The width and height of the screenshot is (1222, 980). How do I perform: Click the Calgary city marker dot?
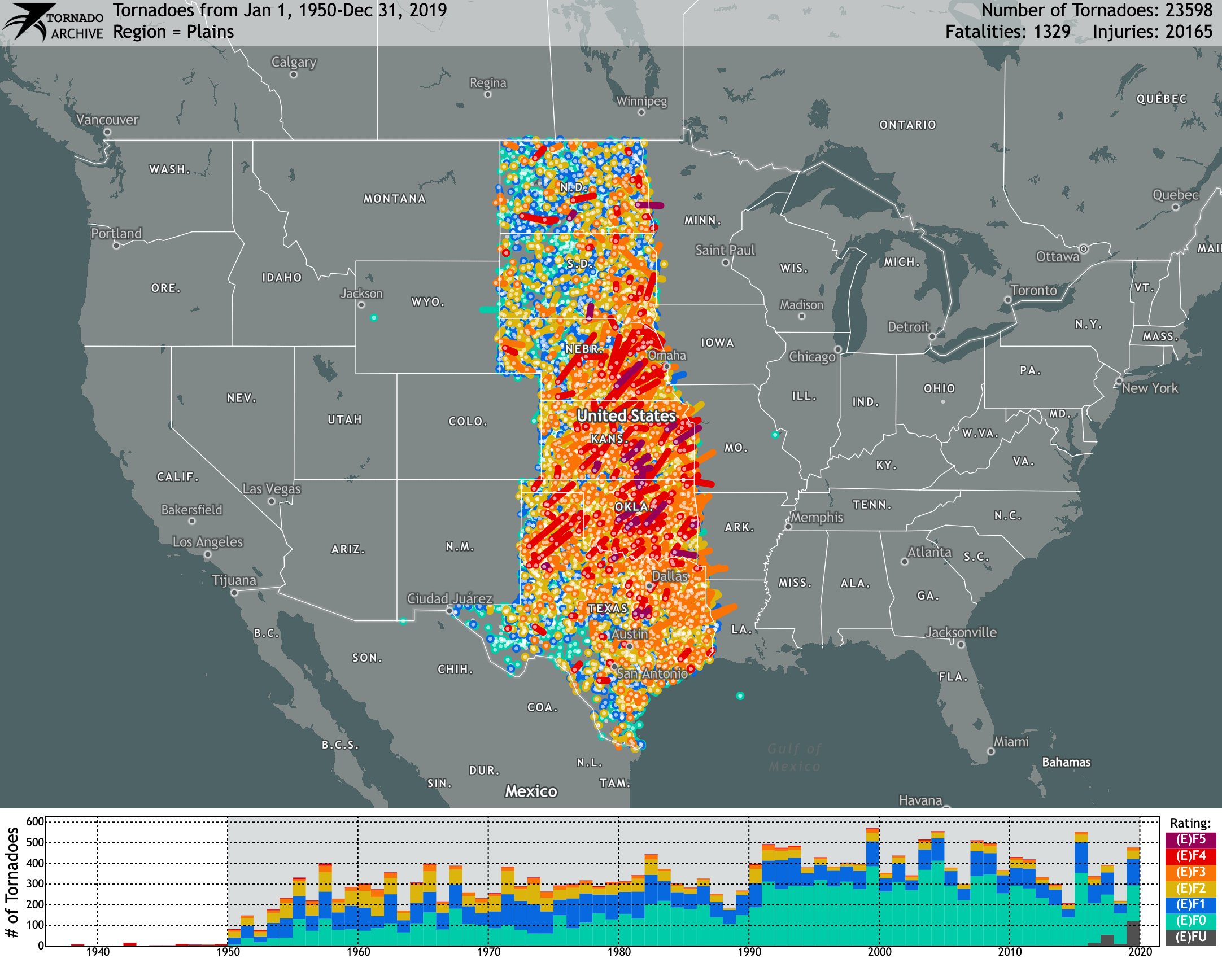tap(294, 75)
